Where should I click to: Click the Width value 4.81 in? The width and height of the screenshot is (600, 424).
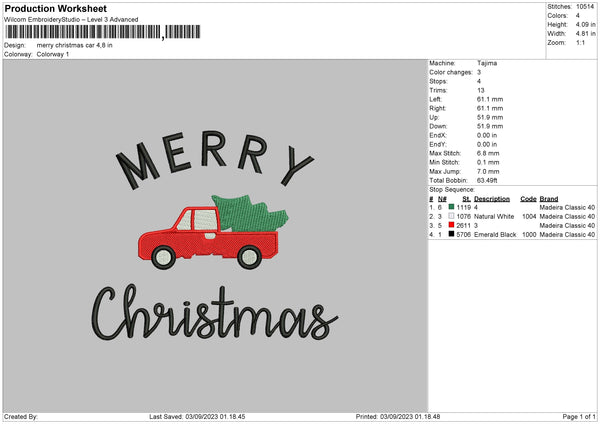tap(585, 34)
